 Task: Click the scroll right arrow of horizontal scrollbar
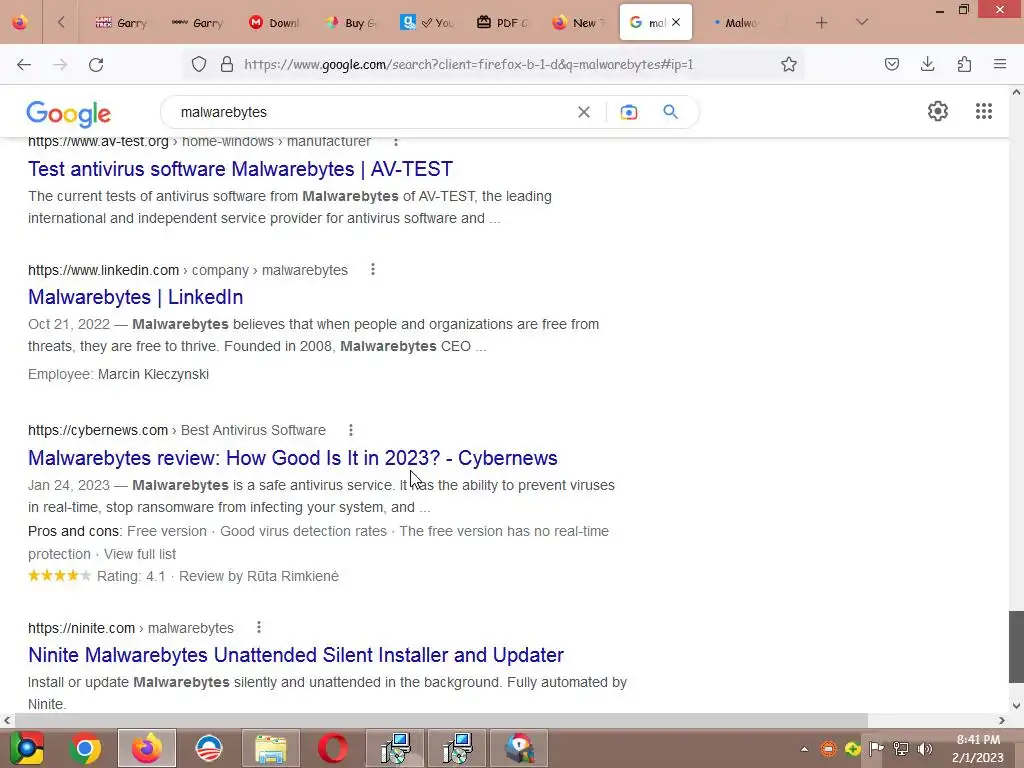click(1002, 720)
